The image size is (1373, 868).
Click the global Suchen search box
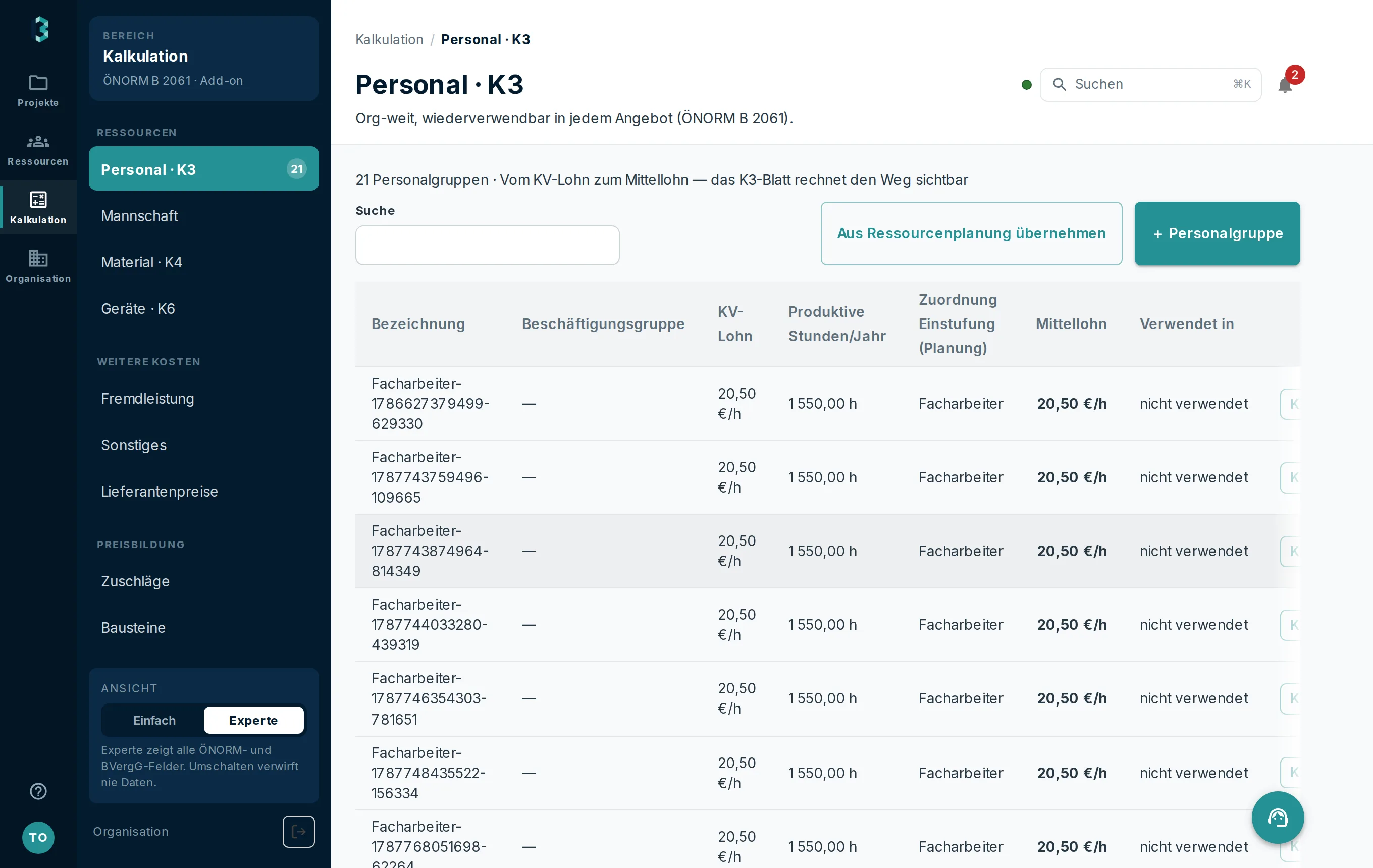pos(1150,84)
